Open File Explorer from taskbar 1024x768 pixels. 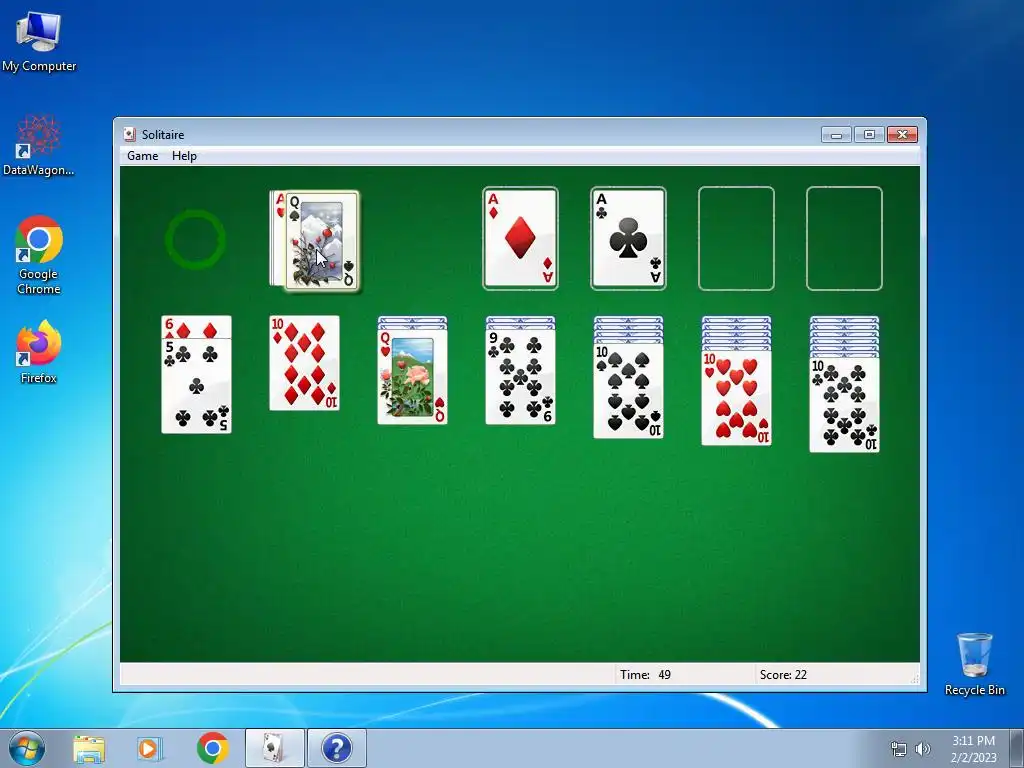89,748
